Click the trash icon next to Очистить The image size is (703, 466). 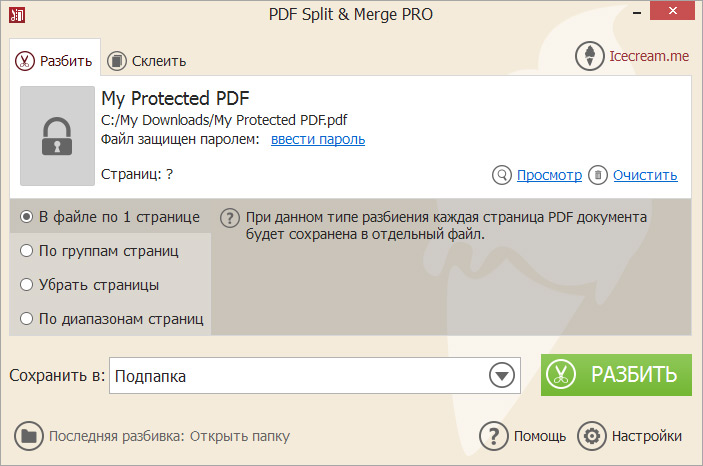598,175
